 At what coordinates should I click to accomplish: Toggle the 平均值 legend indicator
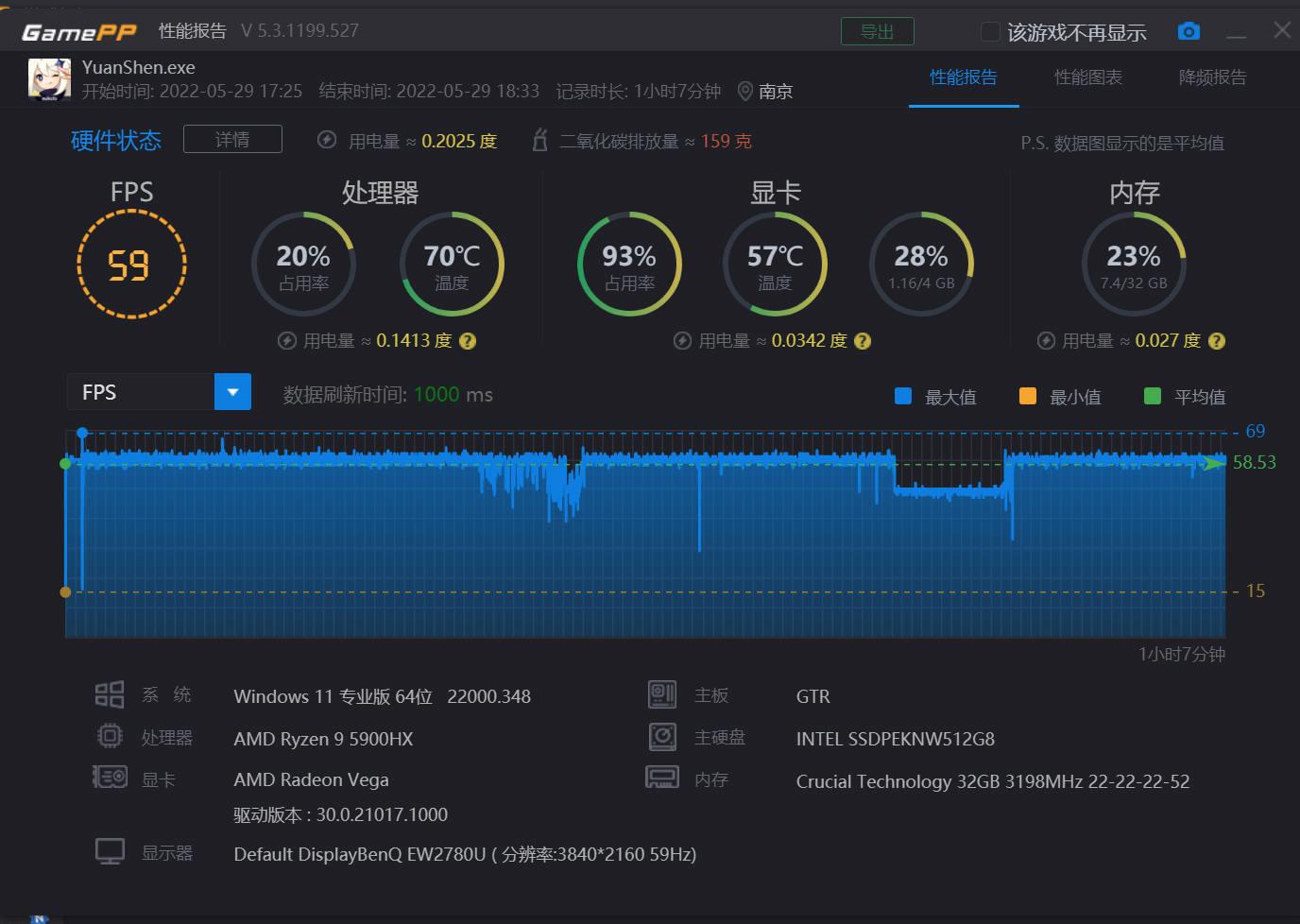[x=1152, y=396]
